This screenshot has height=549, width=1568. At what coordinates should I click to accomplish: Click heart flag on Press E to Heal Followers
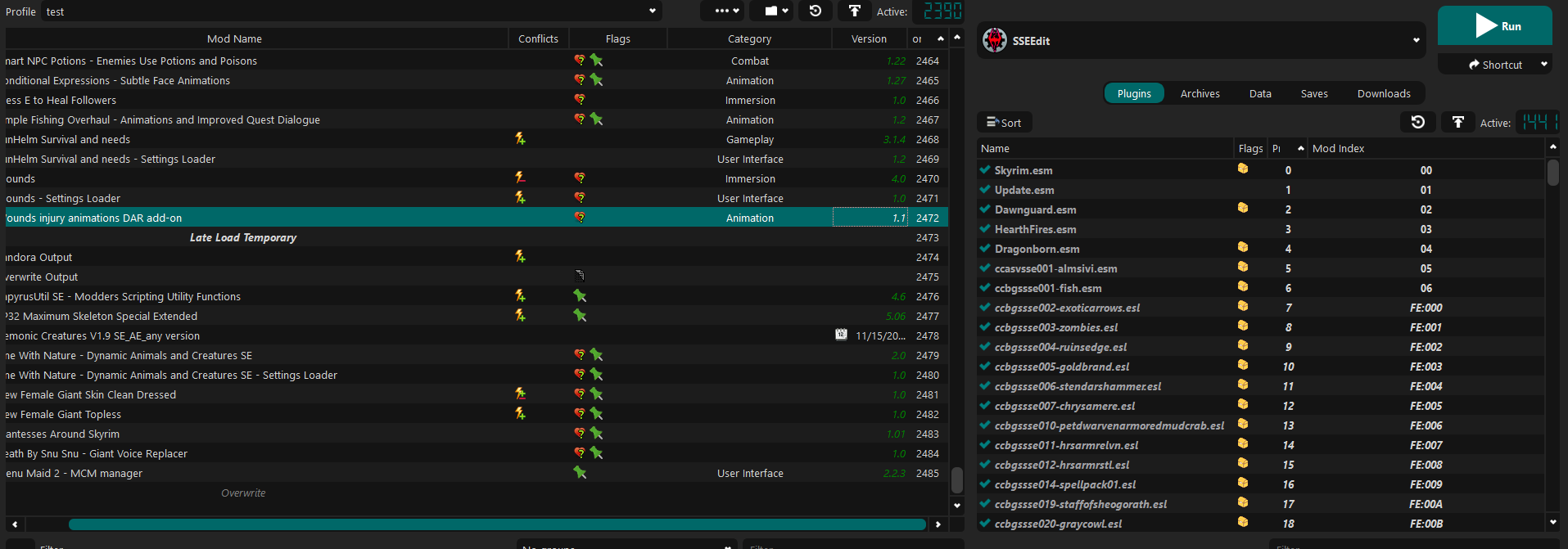(x=580, y=99)
